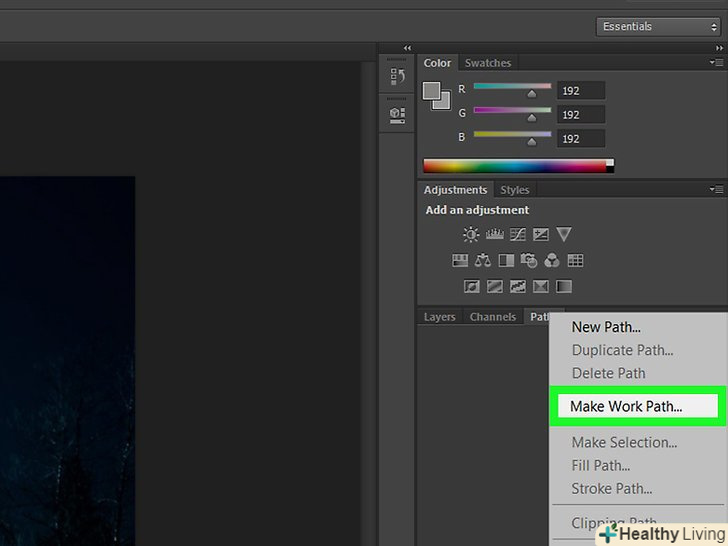The image size is (728, 546).
Task: Click the R value input field
Action: (x=581, y=90)
